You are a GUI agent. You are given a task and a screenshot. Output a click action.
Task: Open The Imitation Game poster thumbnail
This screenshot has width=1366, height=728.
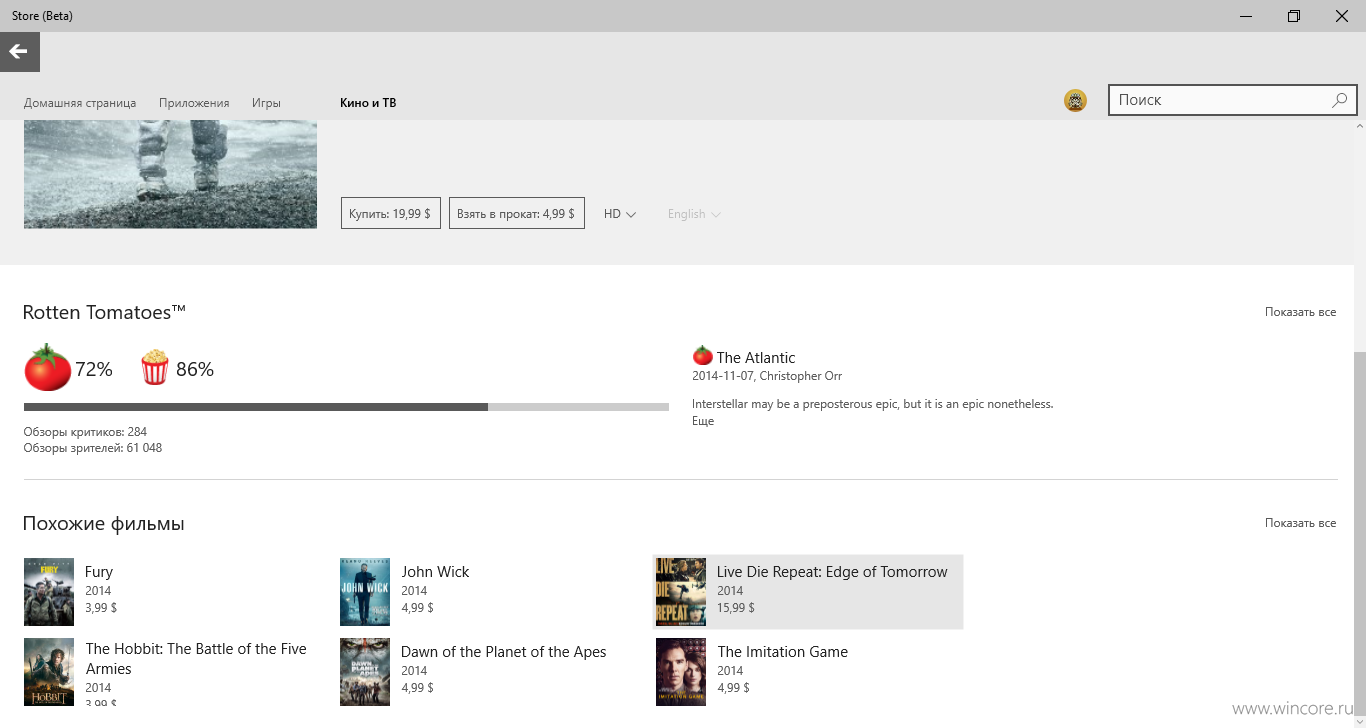pos(681,672)
